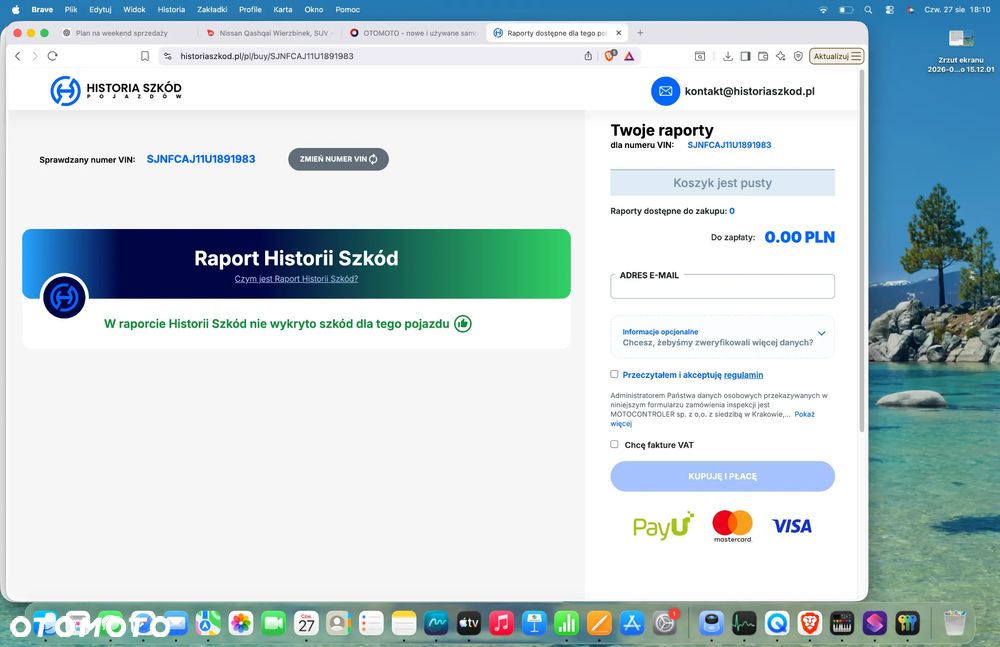
Task: Open Photos from the dock
Action: 241,623
